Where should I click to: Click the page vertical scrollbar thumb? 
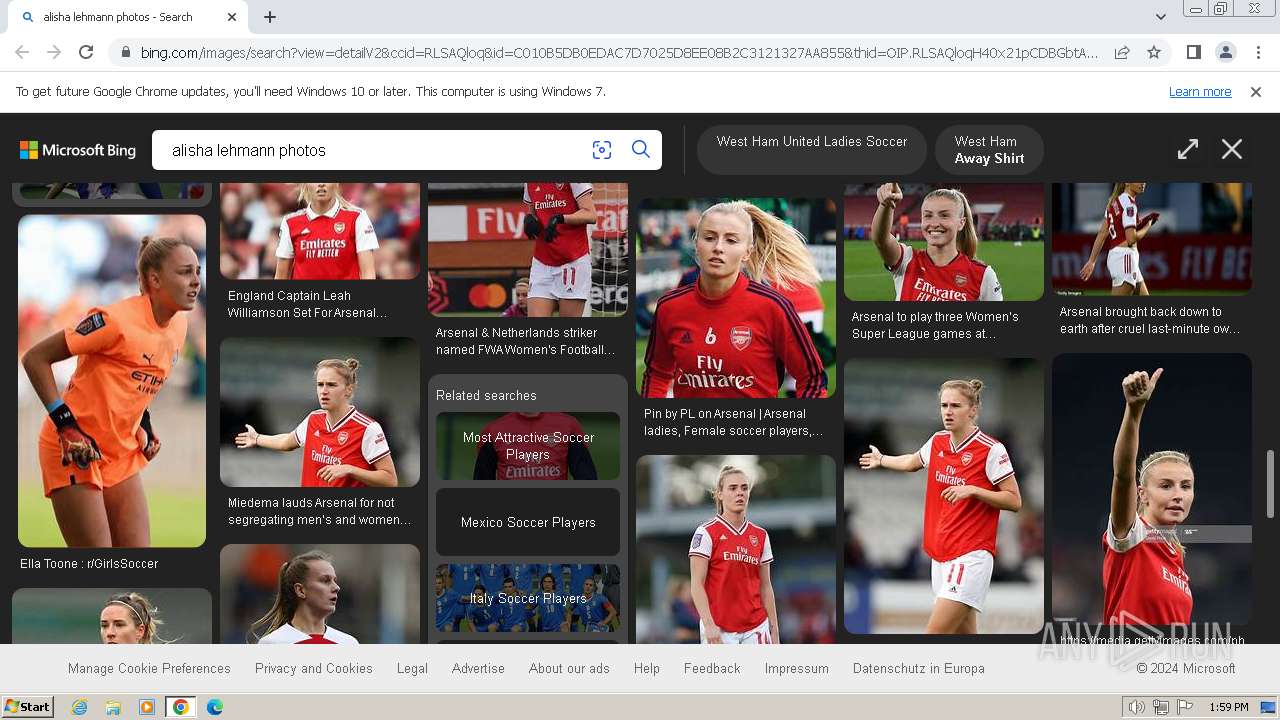point(1271,484)
